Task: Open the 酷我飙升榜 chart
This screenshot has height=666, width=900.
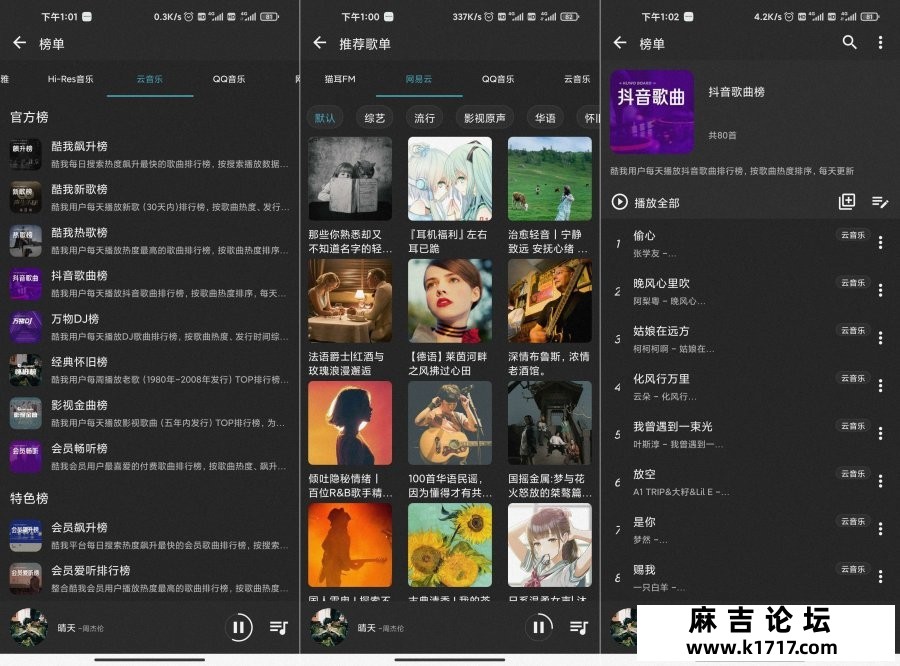Action: (149, 154)
